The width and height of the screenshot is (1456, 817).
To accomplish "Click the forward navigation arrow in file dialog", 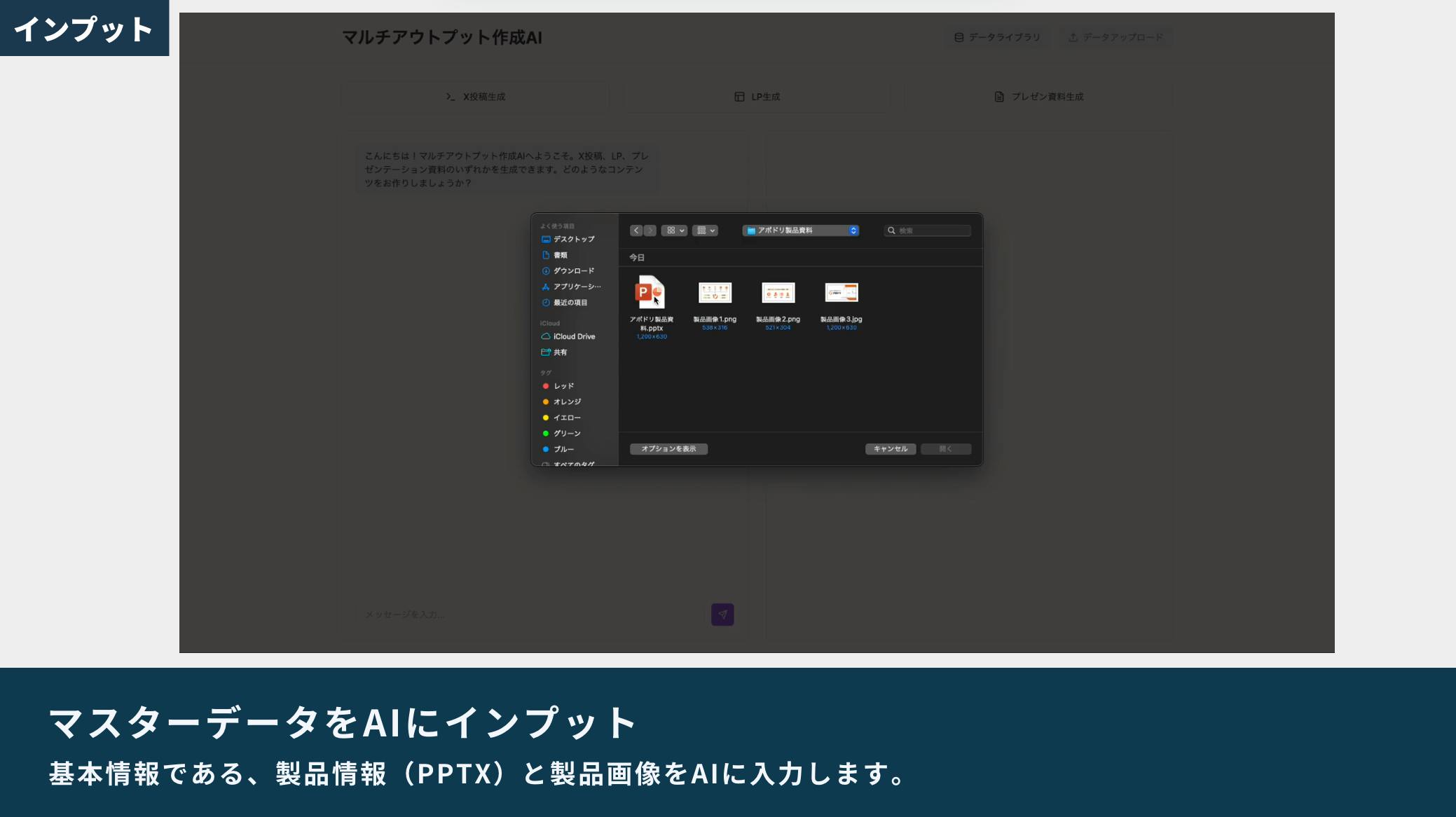I will [x=650, y=231].
